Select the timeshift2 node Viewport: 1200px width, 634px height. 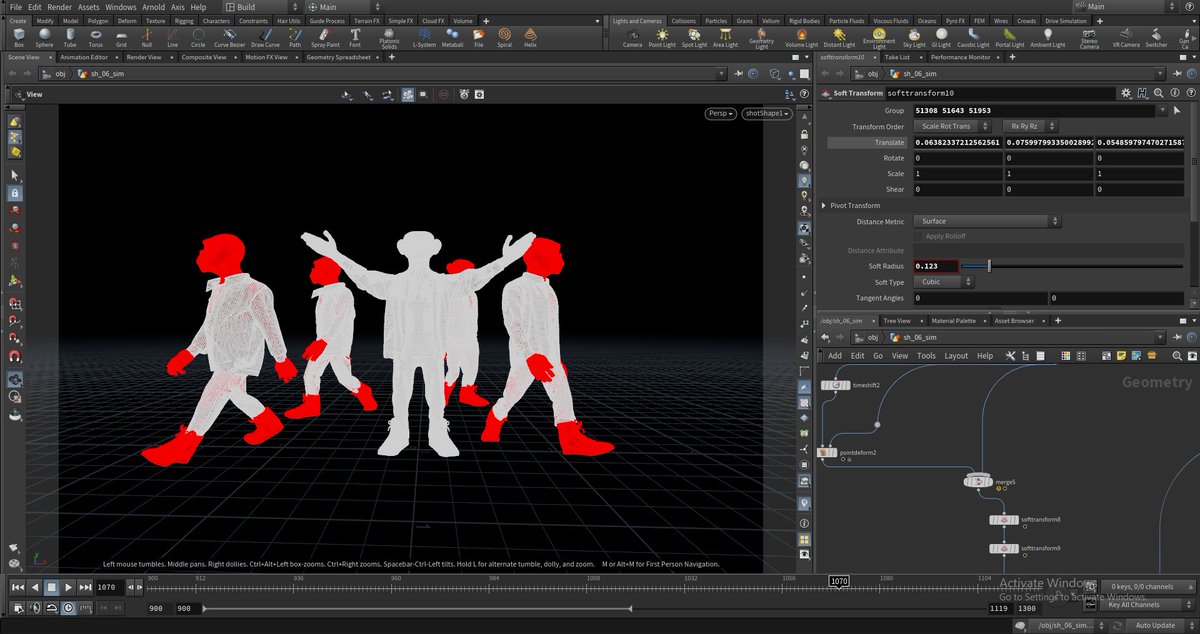(x=835, y=385)
